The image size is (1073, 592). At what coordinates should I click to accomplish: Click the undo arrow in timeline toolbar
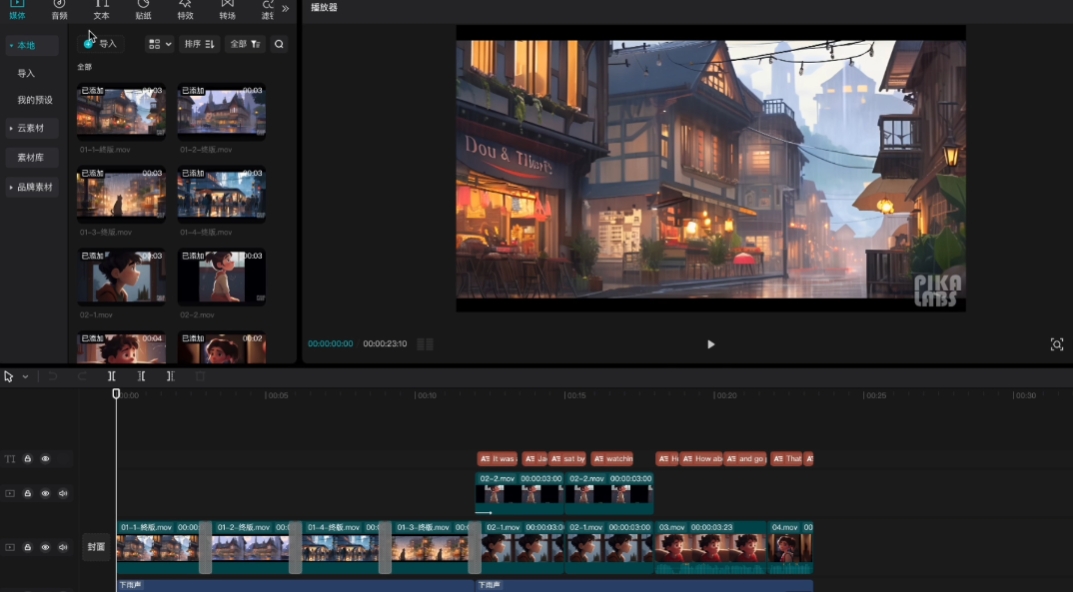(x=53, y=376)
